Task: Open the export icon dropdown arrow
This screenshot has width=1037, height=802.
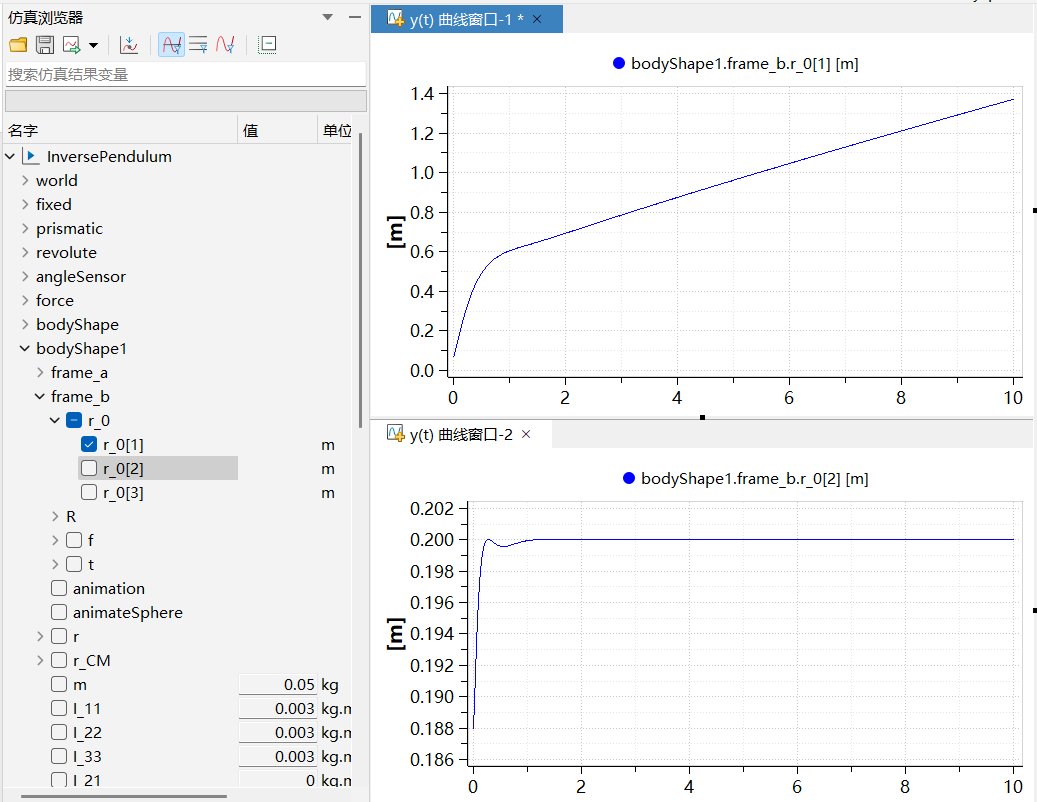Action: pos(93,46)
